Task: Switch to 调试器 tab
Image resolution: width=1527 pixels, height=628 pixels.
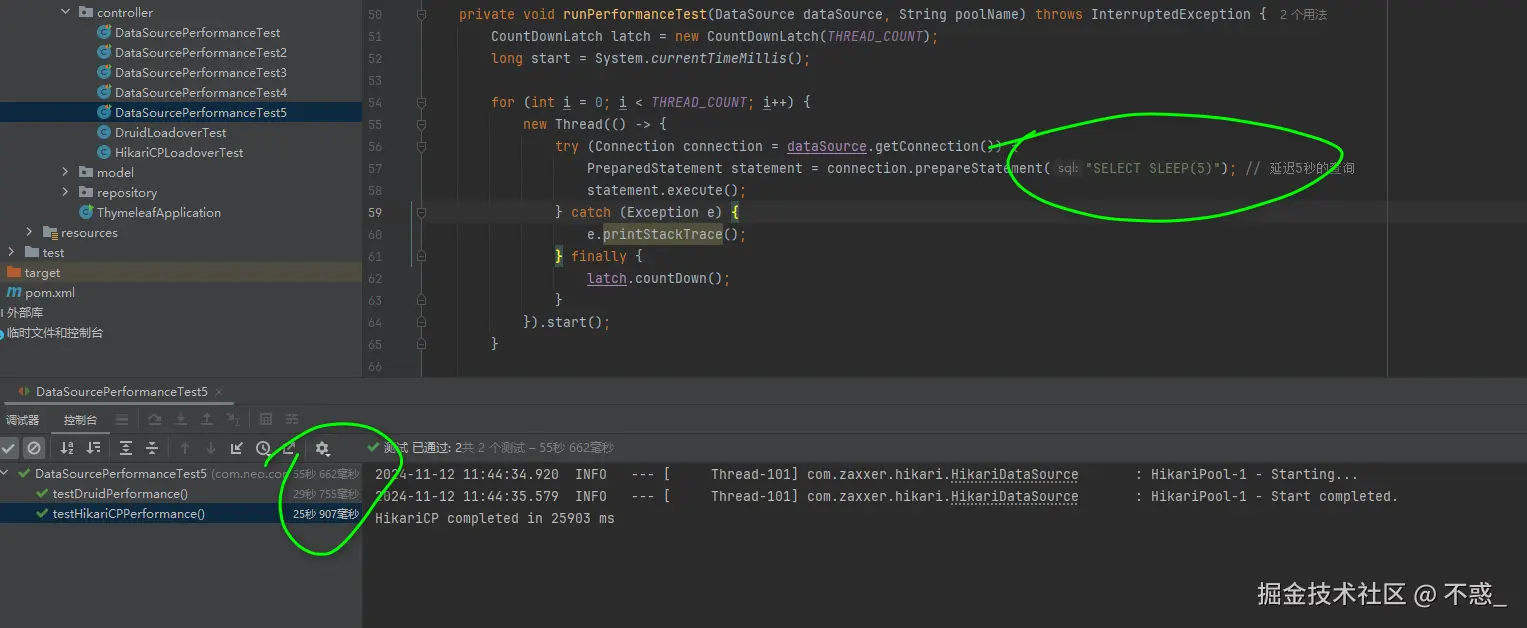Action: click(22, 420)
